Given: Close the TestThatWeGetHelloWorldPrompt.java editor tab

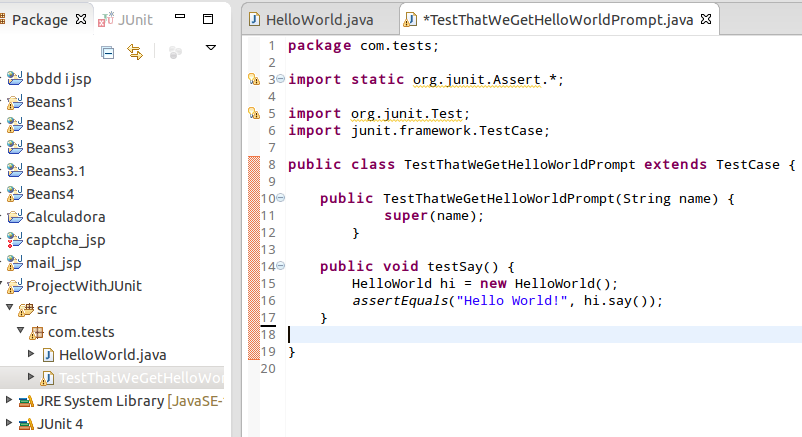Looking at the screenshot, I should pos(708,19).
